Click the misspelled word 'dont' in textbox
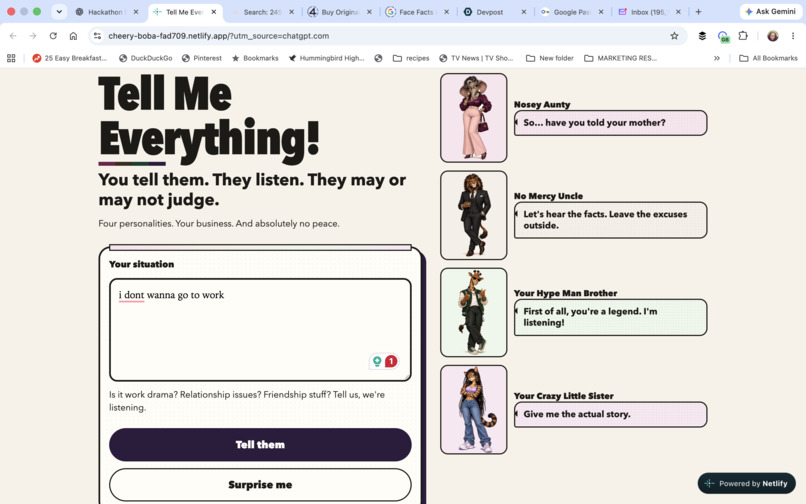This screenshot has width=806, height=504. [x=134, y=295]
